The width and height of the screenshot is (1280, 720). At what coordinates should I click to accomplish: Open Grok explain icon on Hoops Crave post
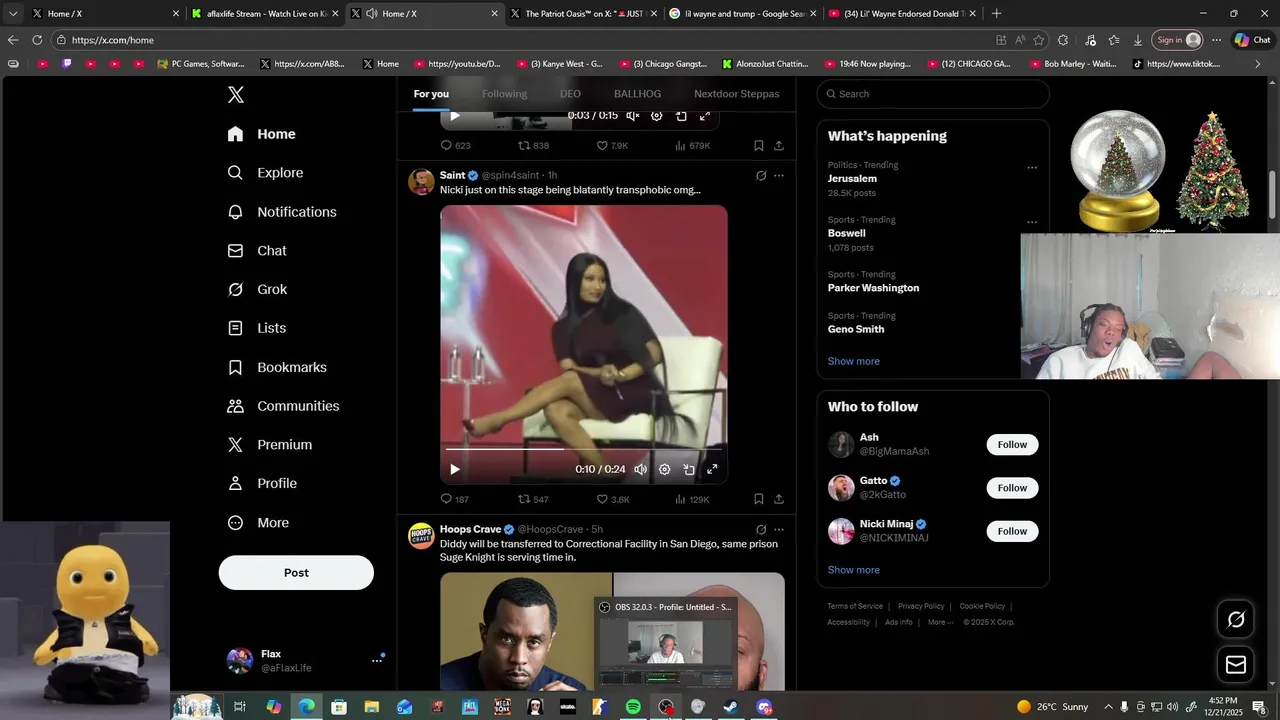coord(761,530)
